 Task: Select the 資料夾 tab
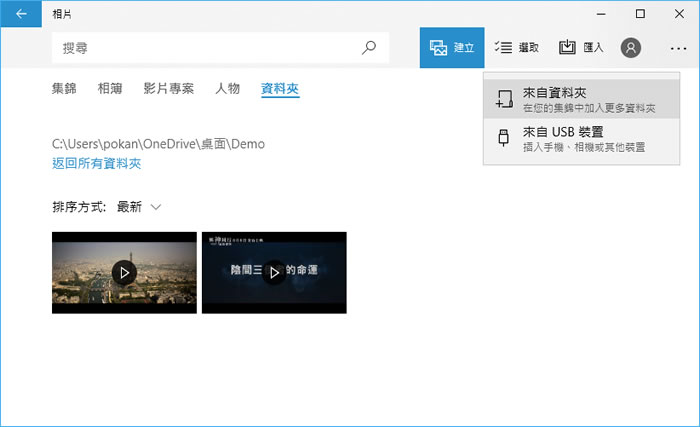(x=280, y=88)
